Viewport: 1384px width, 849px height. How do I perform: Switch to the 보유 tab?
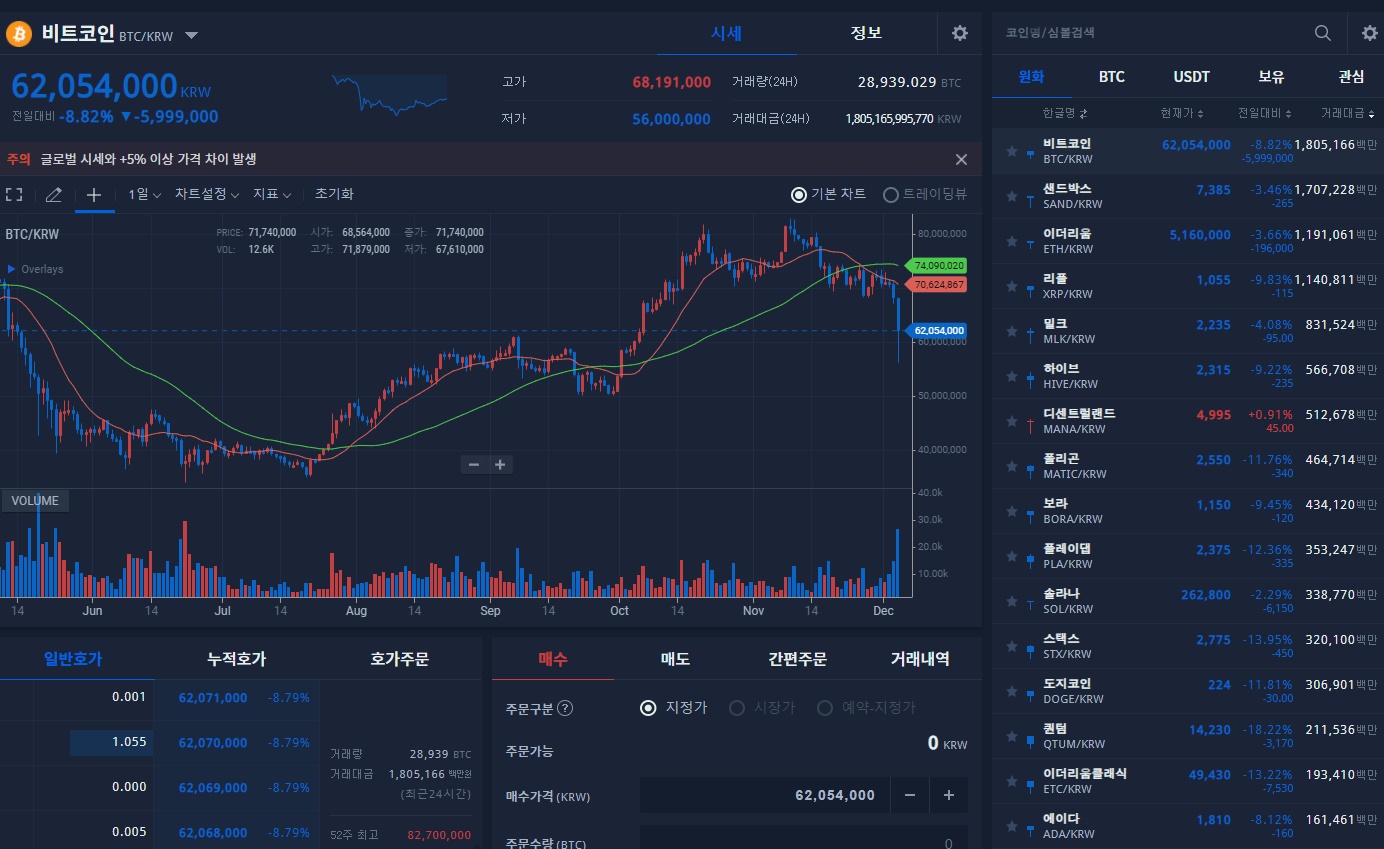point(1271,76)
